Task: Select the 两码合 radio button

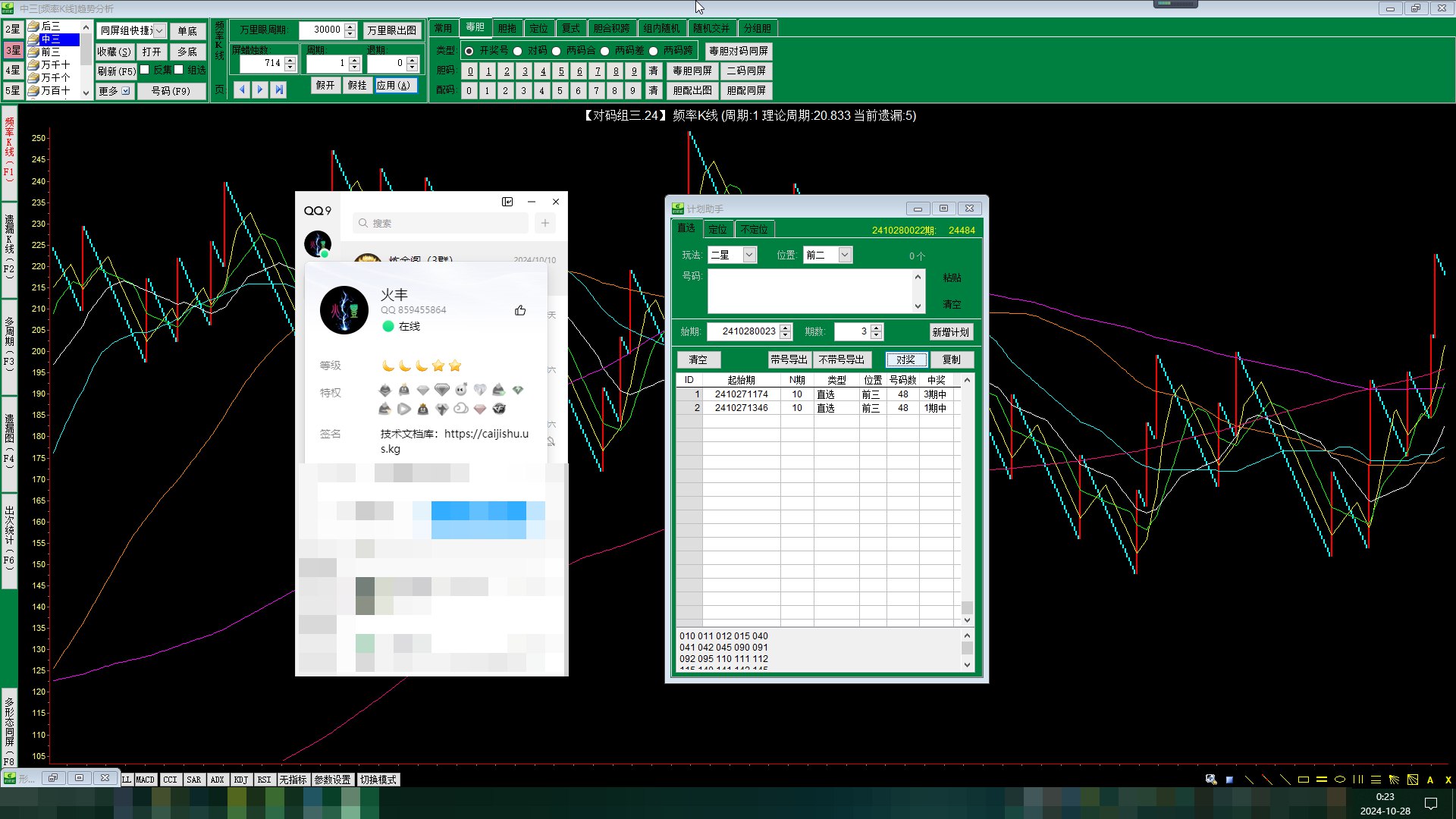Action: pyautogui.click(x=557, y=51)
